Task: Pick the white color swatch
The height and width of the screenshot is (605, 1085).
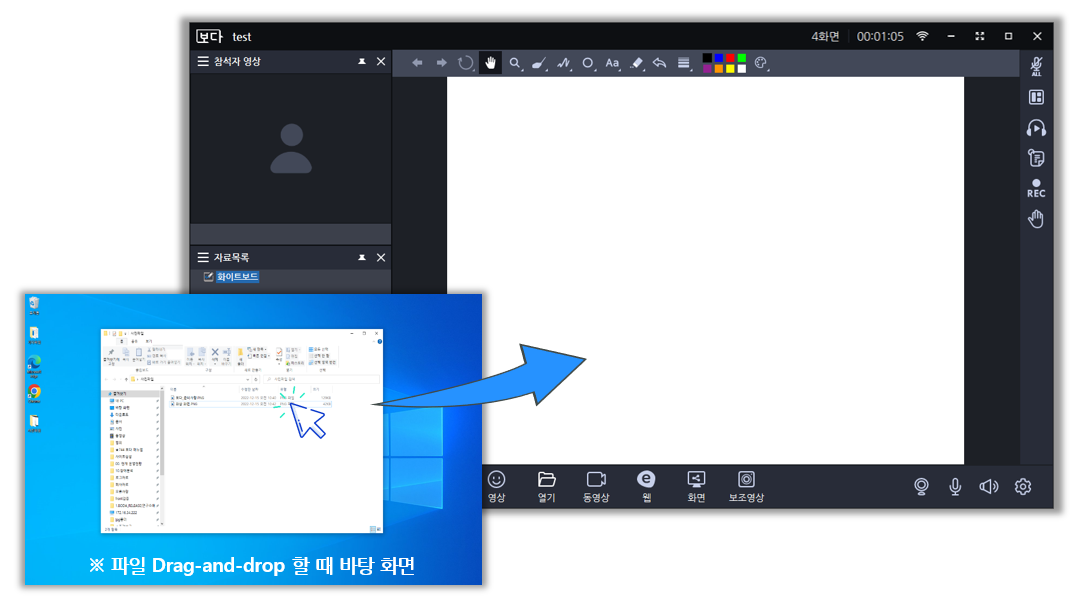Action: click(x=742, y=69)
